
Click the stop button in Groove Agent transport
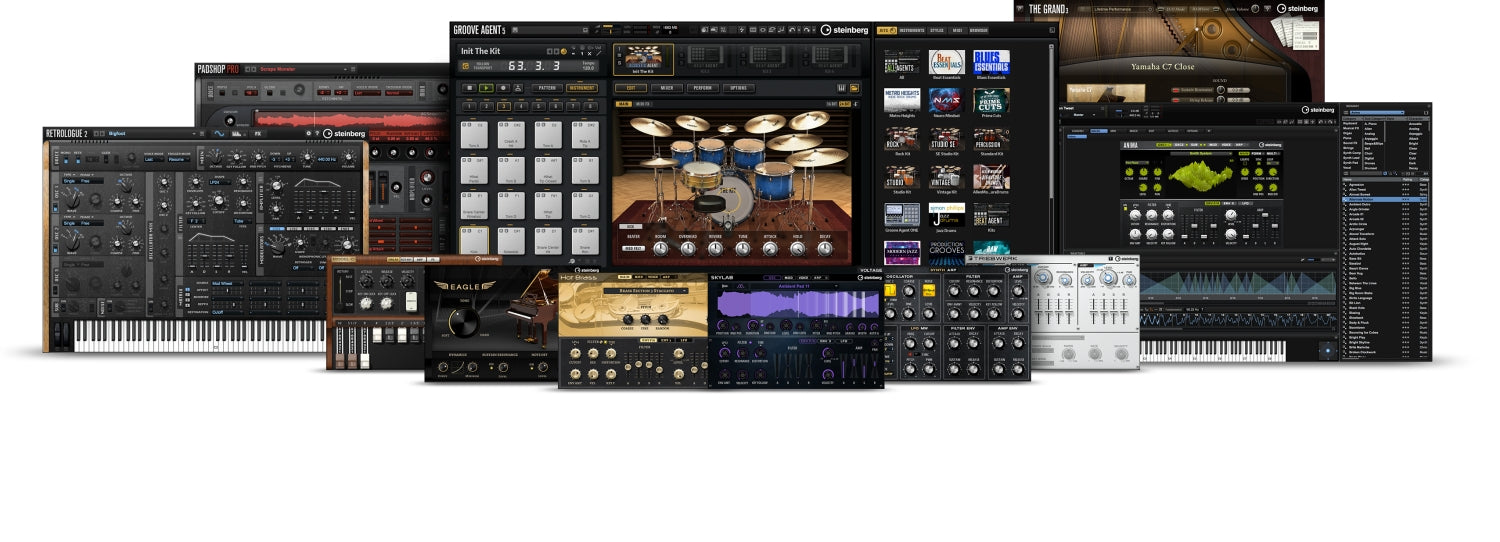[x=468, y=88]
